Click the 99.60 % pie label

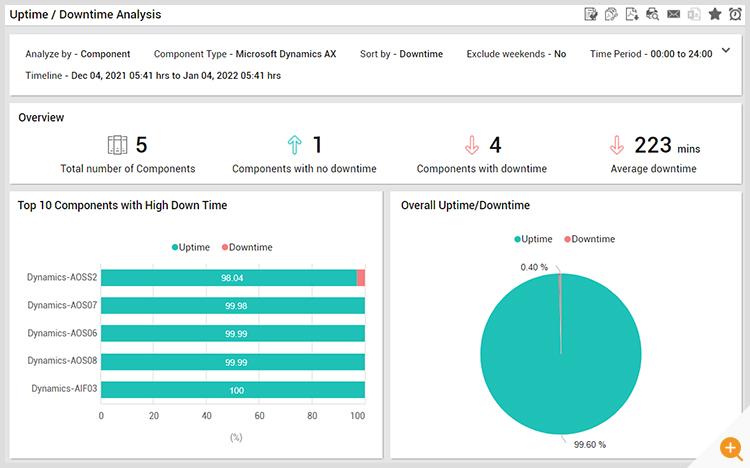pos(590,445)
